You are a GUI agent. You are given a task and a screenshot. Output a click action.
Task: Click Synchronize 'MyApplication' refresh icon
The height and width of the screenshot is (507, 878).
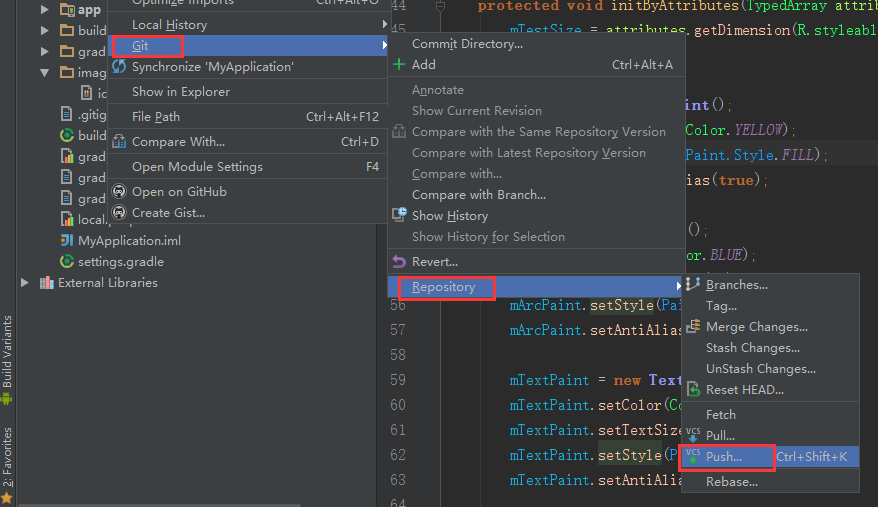click(x=119, y=67)
